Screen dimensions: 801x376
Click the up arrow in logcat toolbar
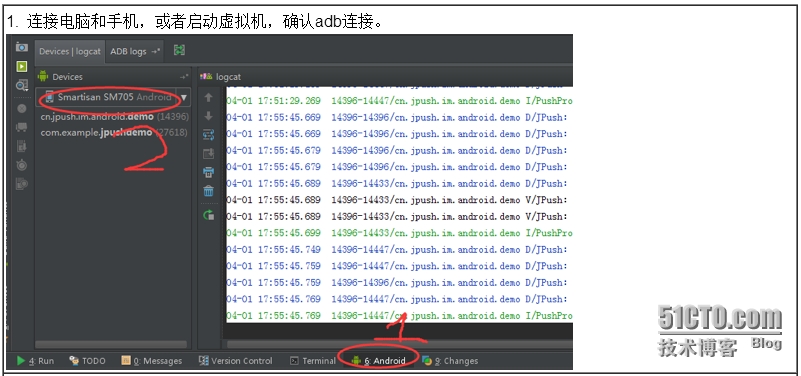[208, 97]
